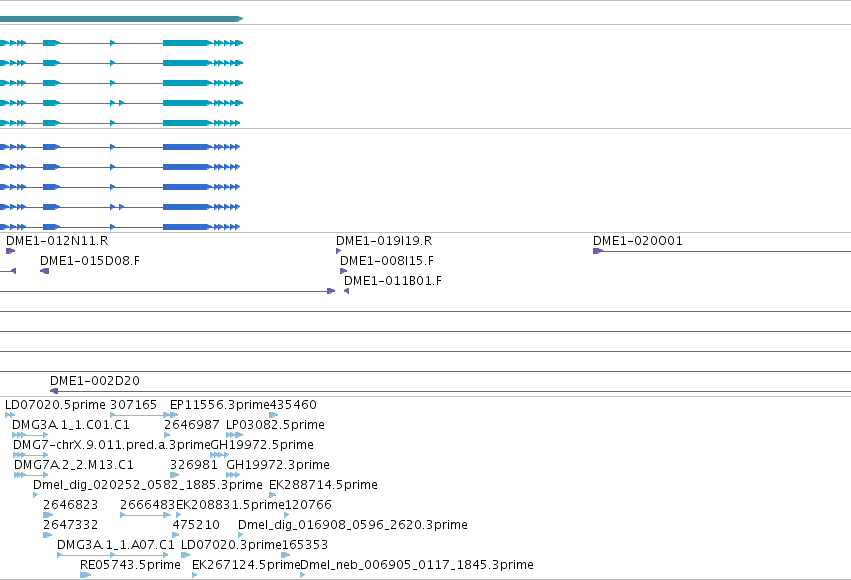Image resolution: width=851 pixels, height=580 pixels.
Task: Open the EK267124.5prime label
Action: (246, 565)
